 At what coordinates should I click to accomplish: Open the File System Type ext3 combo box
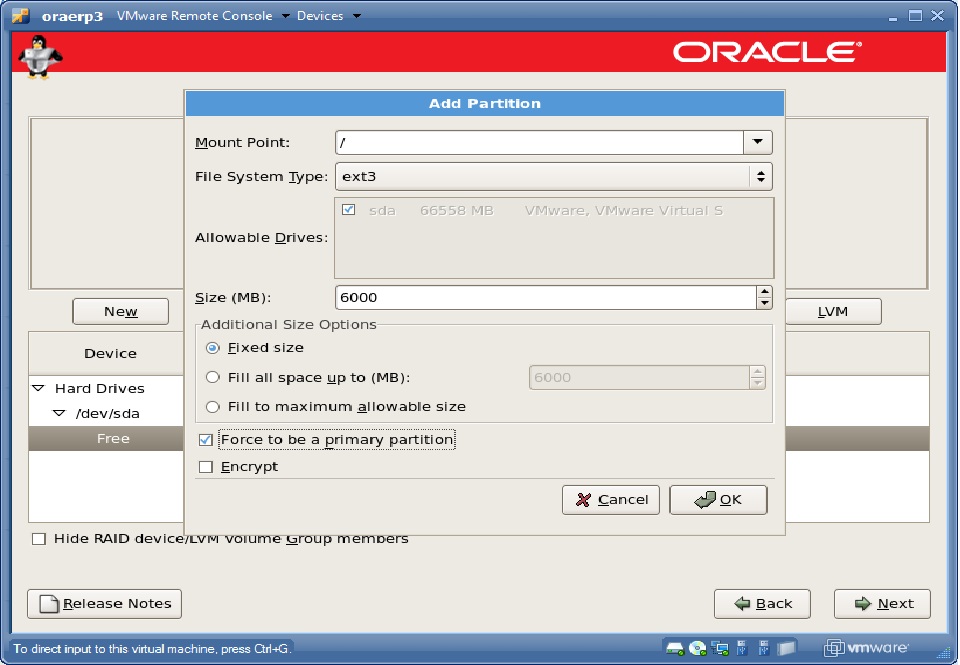(553, 176)
